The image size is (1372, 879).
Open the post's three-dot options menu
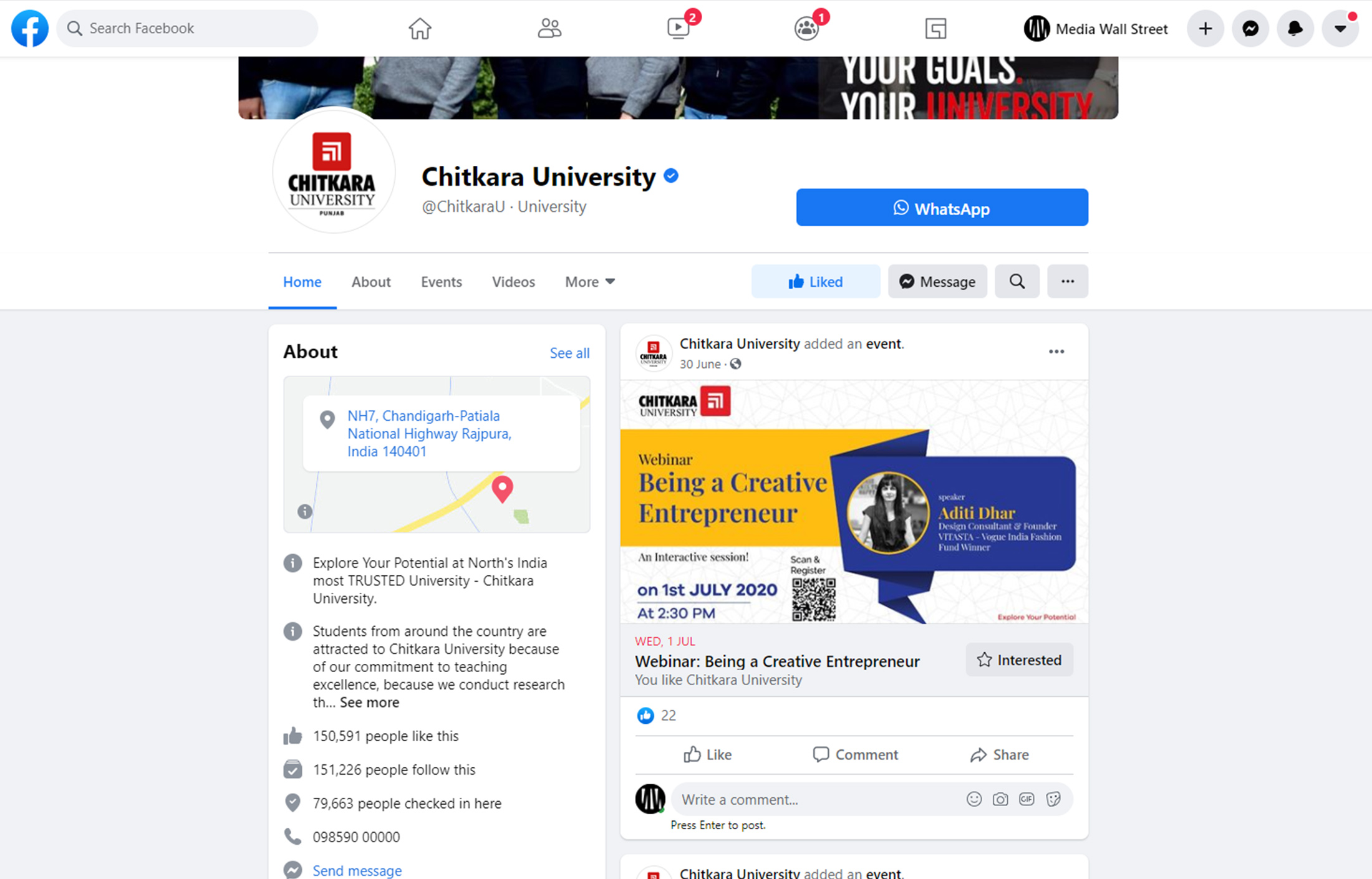pos(1056,352)
